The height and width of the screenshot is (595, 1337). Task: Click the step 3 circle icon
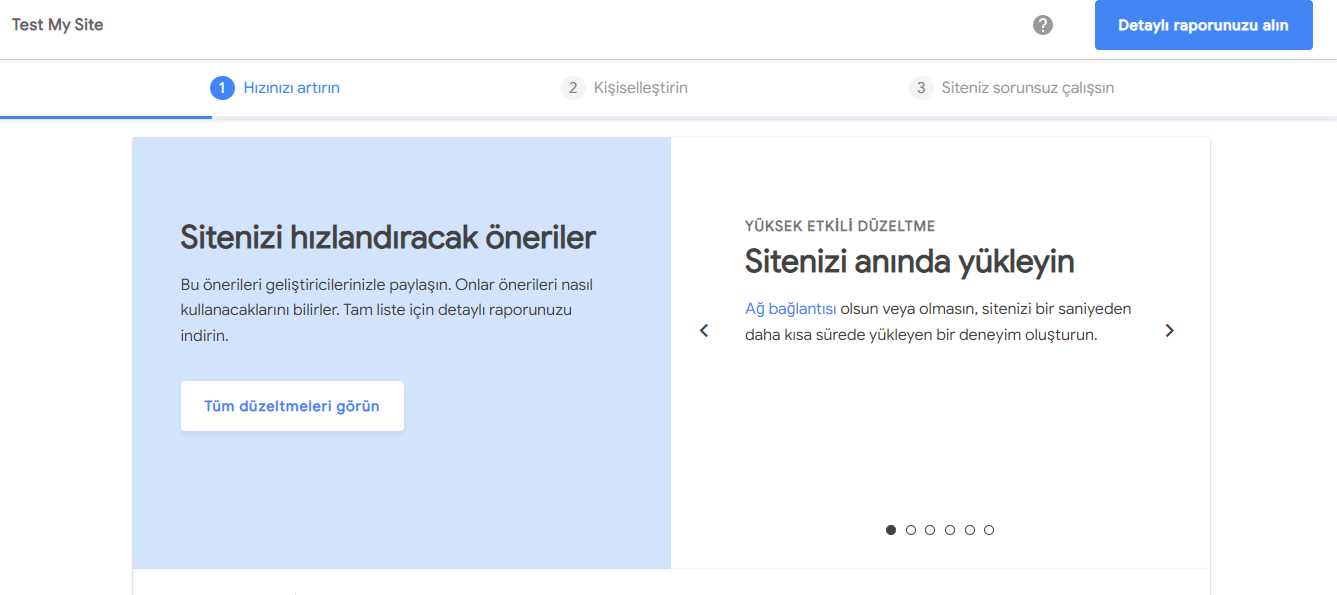tap(921, 88)
